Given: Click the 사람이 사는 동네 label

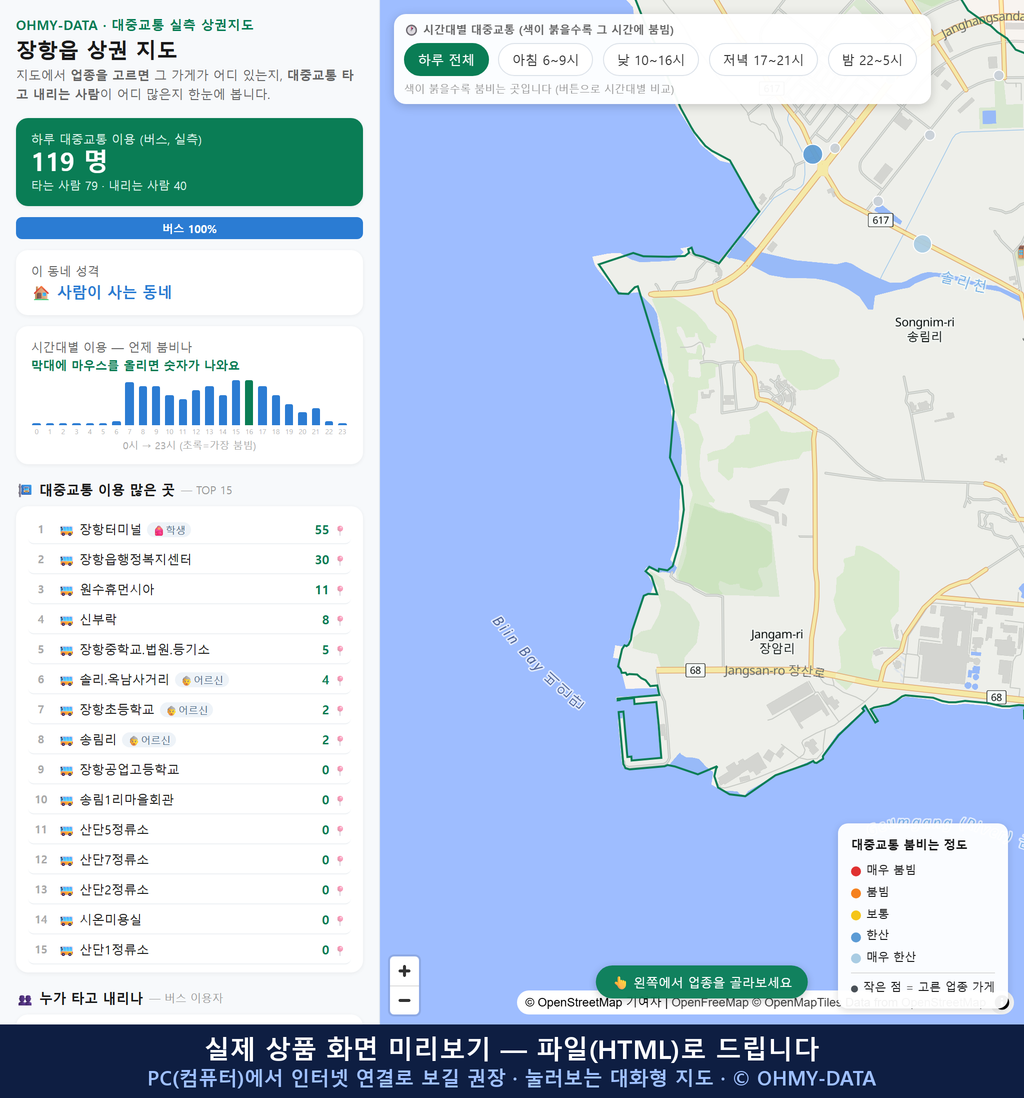Looking at the screenshot, I should coord(114,292).
